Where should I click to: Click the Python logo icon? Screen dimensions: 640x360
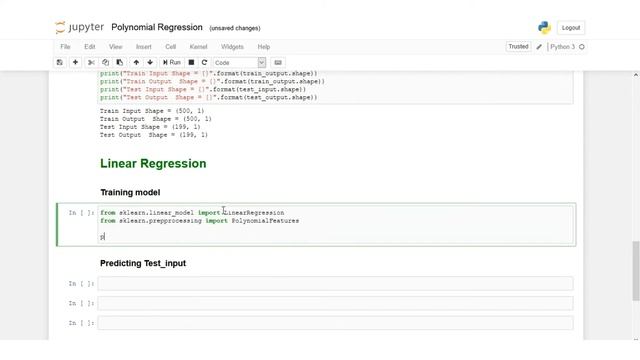click(x=544, y=27)
